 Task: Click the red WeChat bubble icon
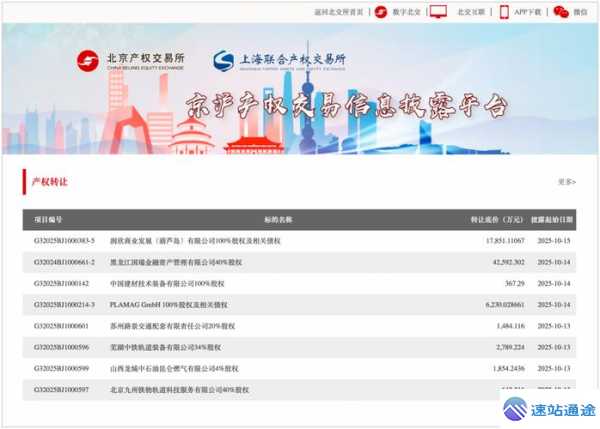click(561, 12)
